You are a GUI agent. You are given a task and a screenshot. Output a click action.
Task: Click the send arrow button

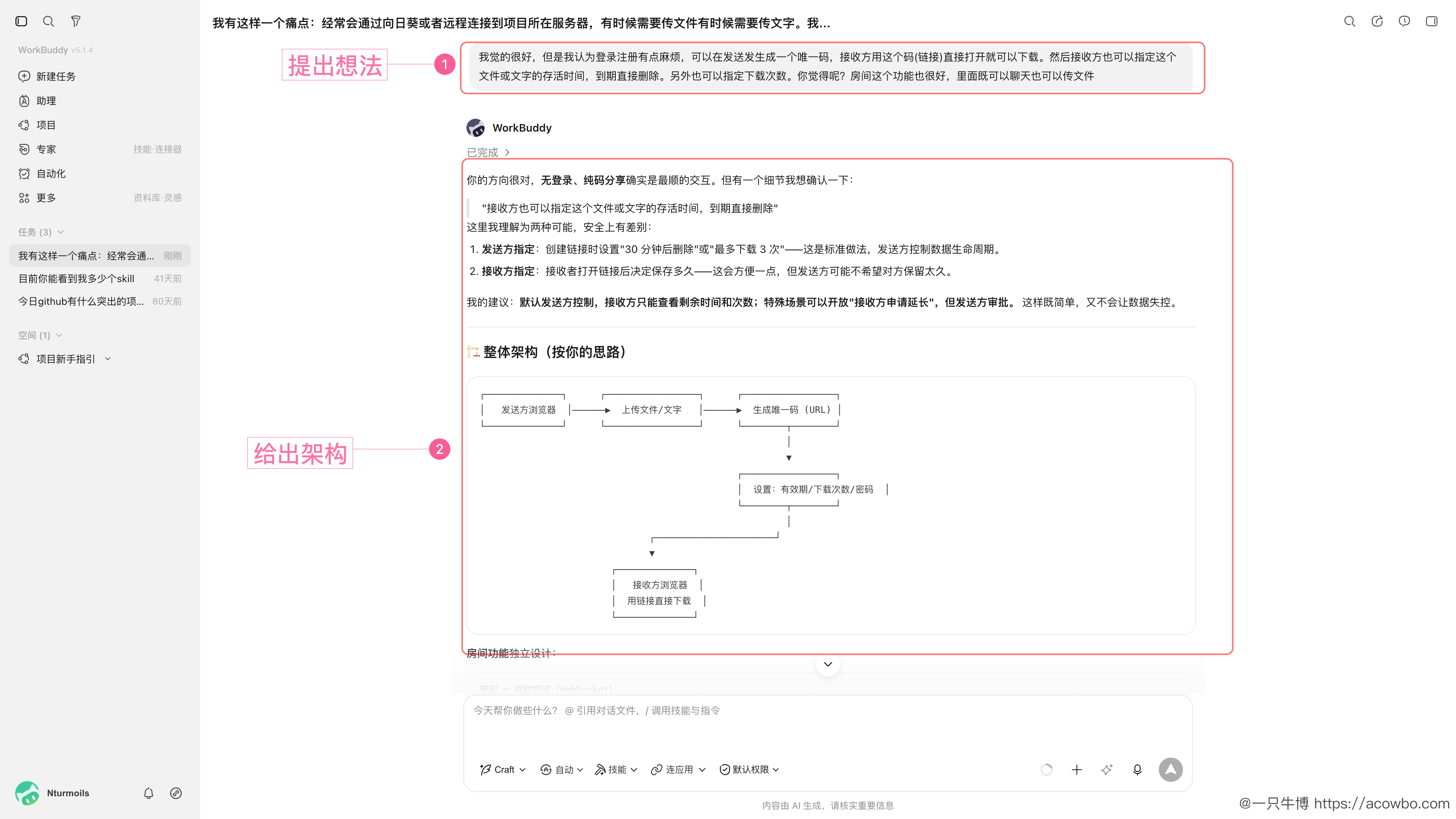click(1170, 769)
